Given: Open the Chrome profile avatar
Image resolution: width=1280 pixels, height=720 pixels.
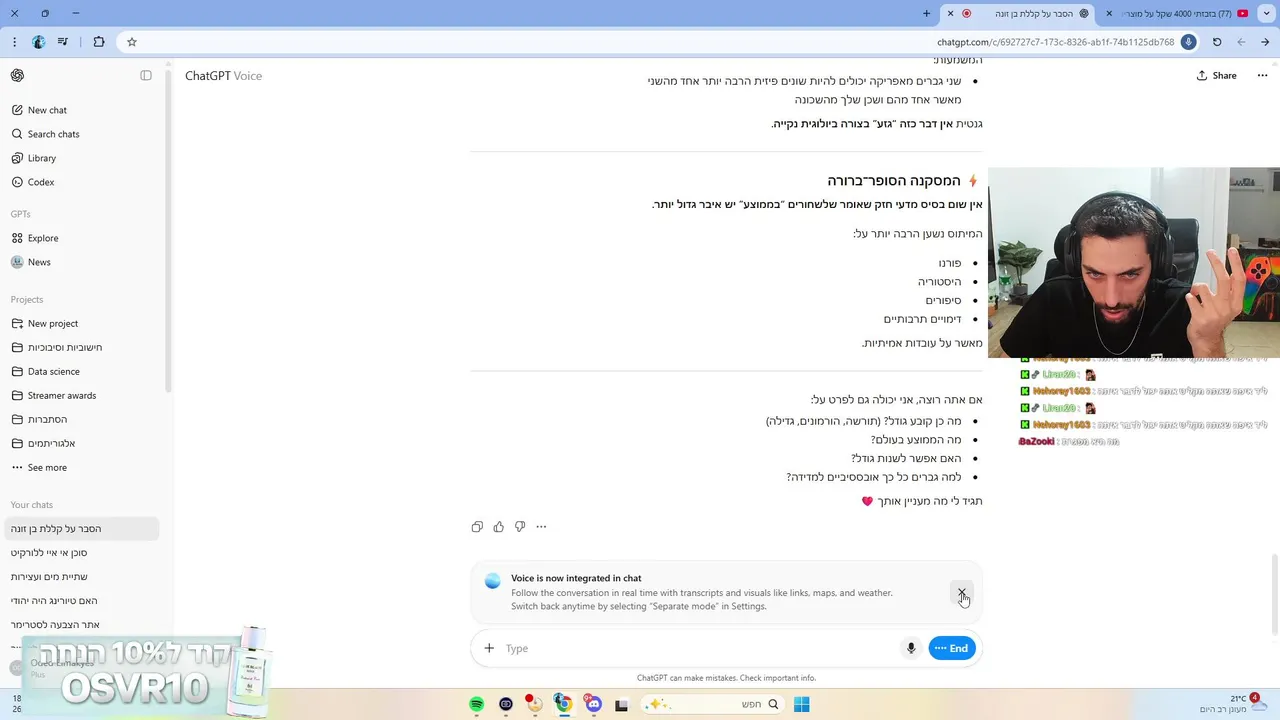Looking at the screenshot, I should tap(39, 42).
